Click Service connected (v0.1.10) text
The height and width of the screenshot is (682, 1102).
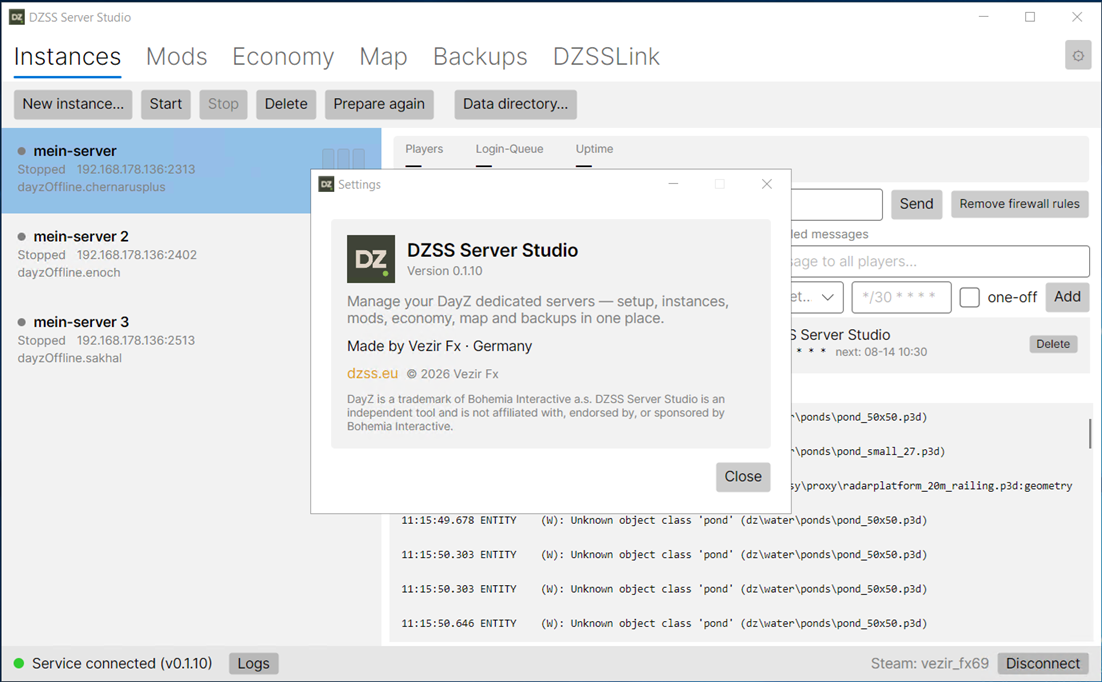pos(122,664)
